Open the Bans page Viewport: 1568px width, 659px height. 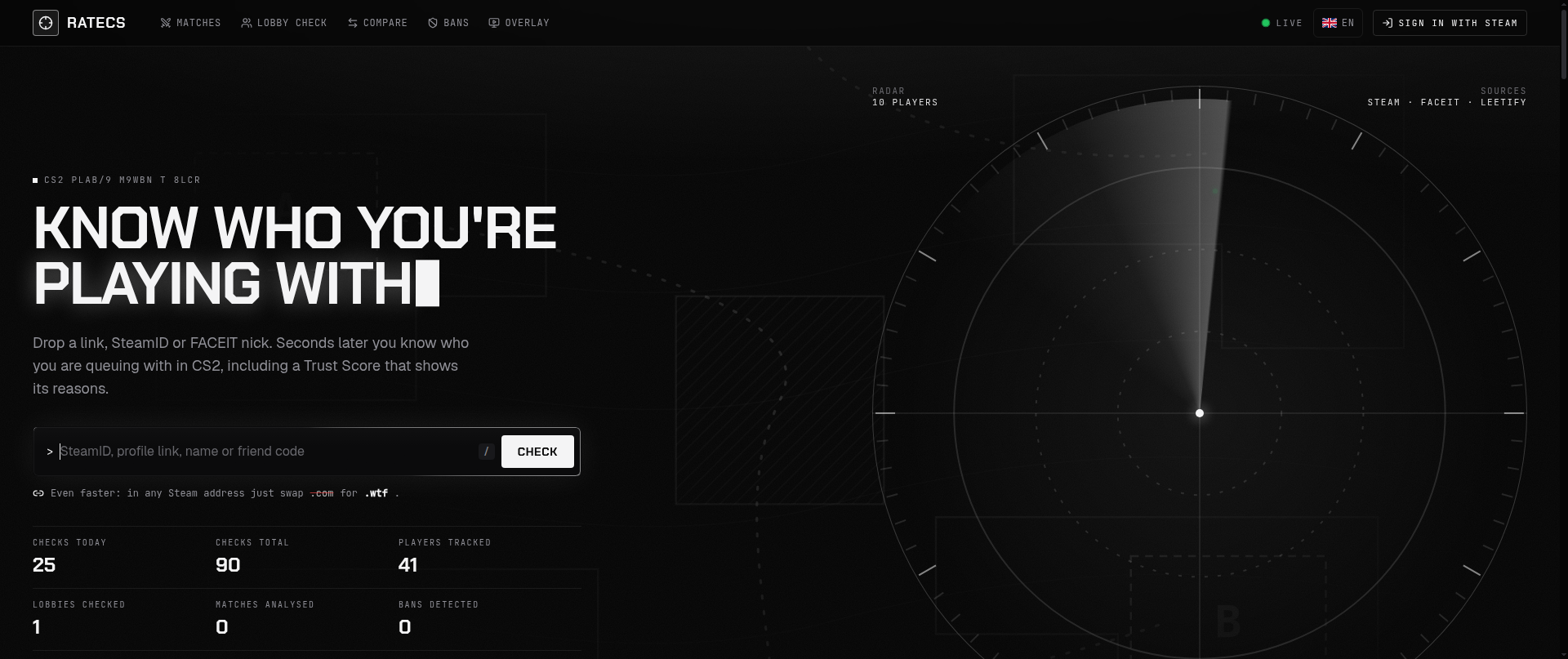pyautogui.click(x=448, y=23)
